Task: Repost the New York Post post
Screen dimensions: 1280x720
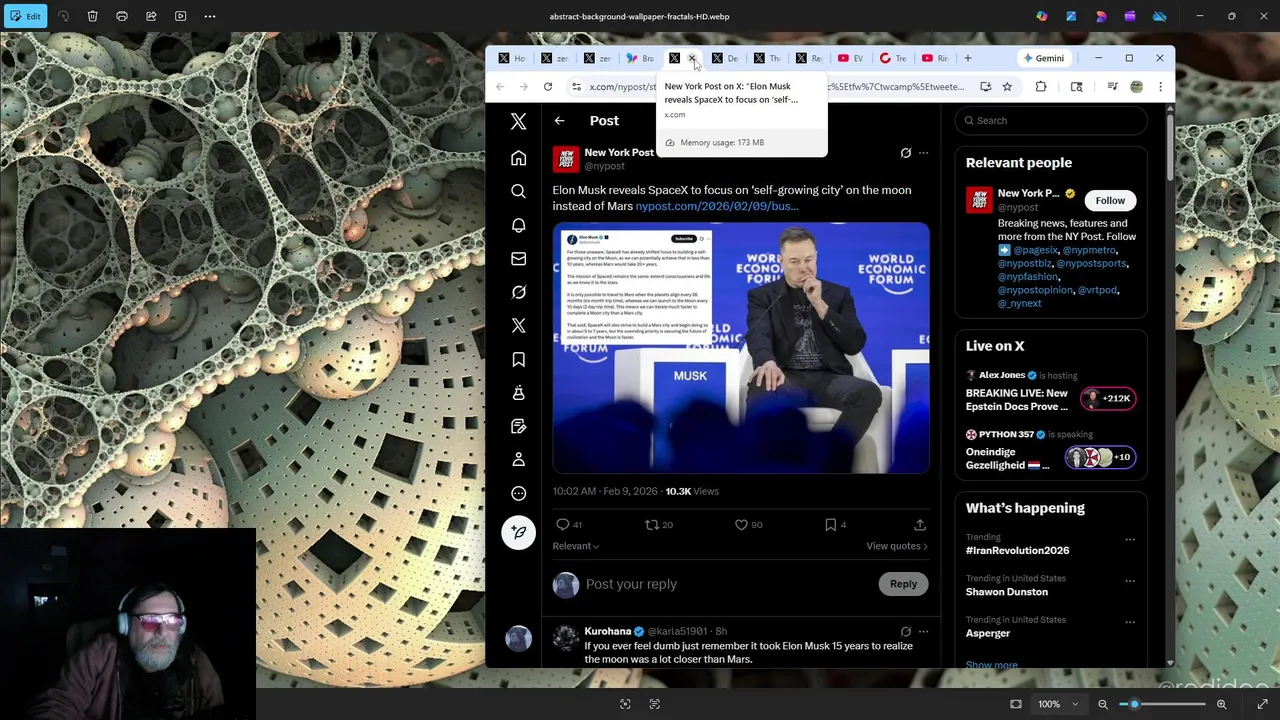Action: 651,524
